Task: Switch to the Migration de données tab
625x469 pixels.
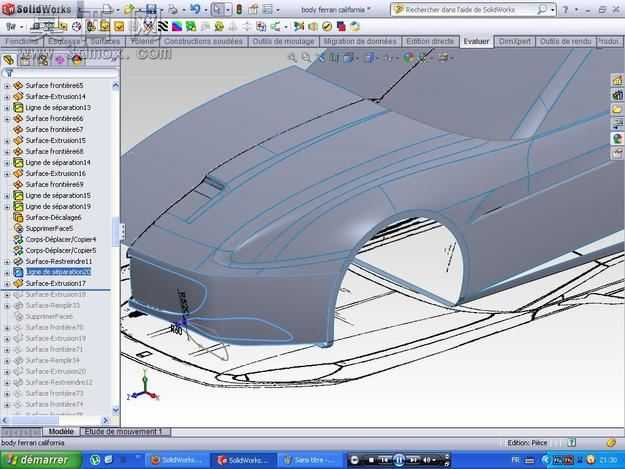Action: click(360, 41)
